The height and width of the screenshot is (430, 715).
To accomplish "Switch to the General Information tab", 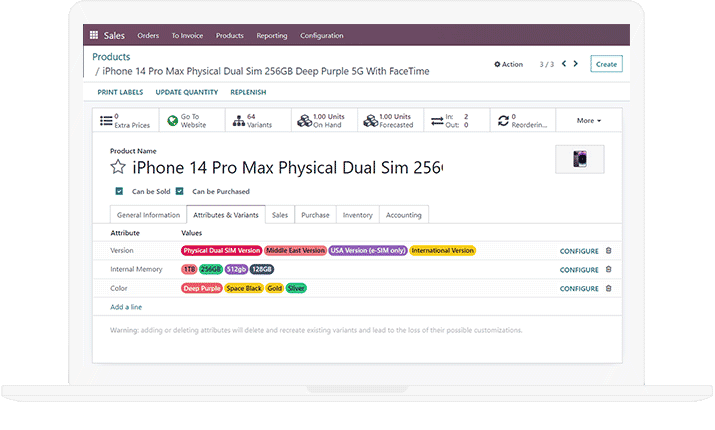I will tap(148, 214).
